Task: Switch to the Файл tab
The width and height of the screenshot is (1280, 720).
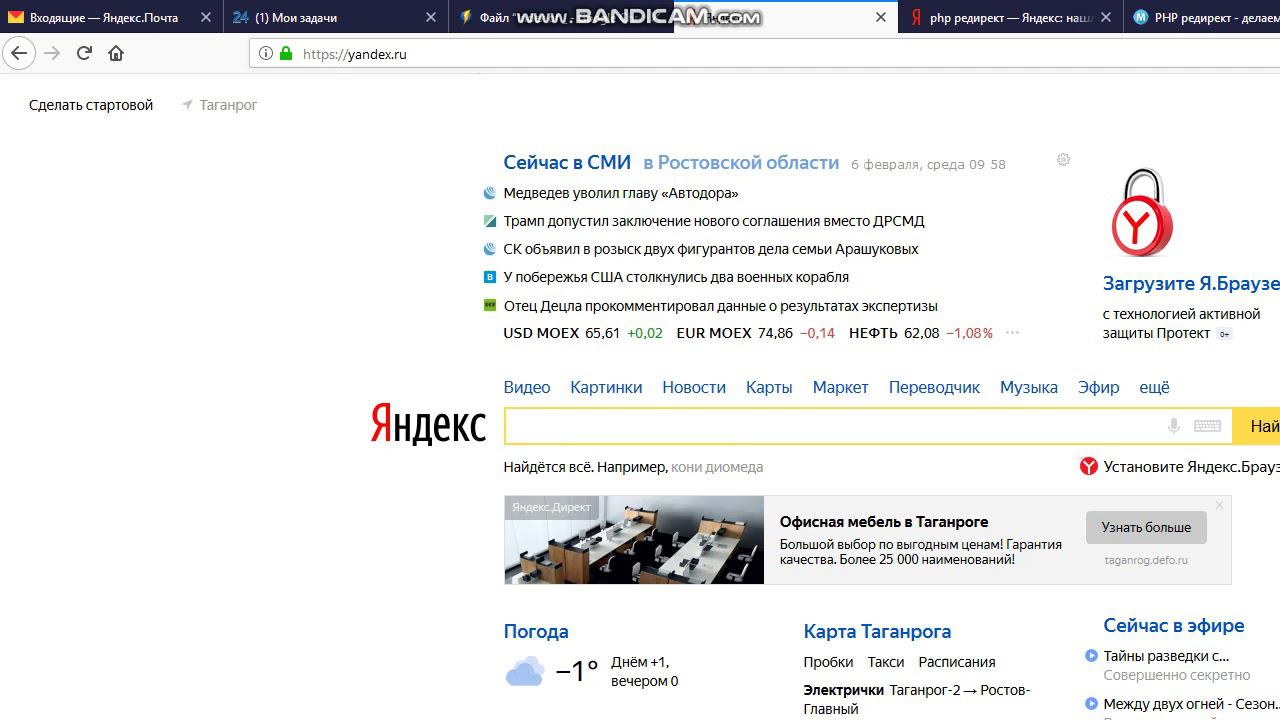Action: pyautogui.click(x=561, y=18)
